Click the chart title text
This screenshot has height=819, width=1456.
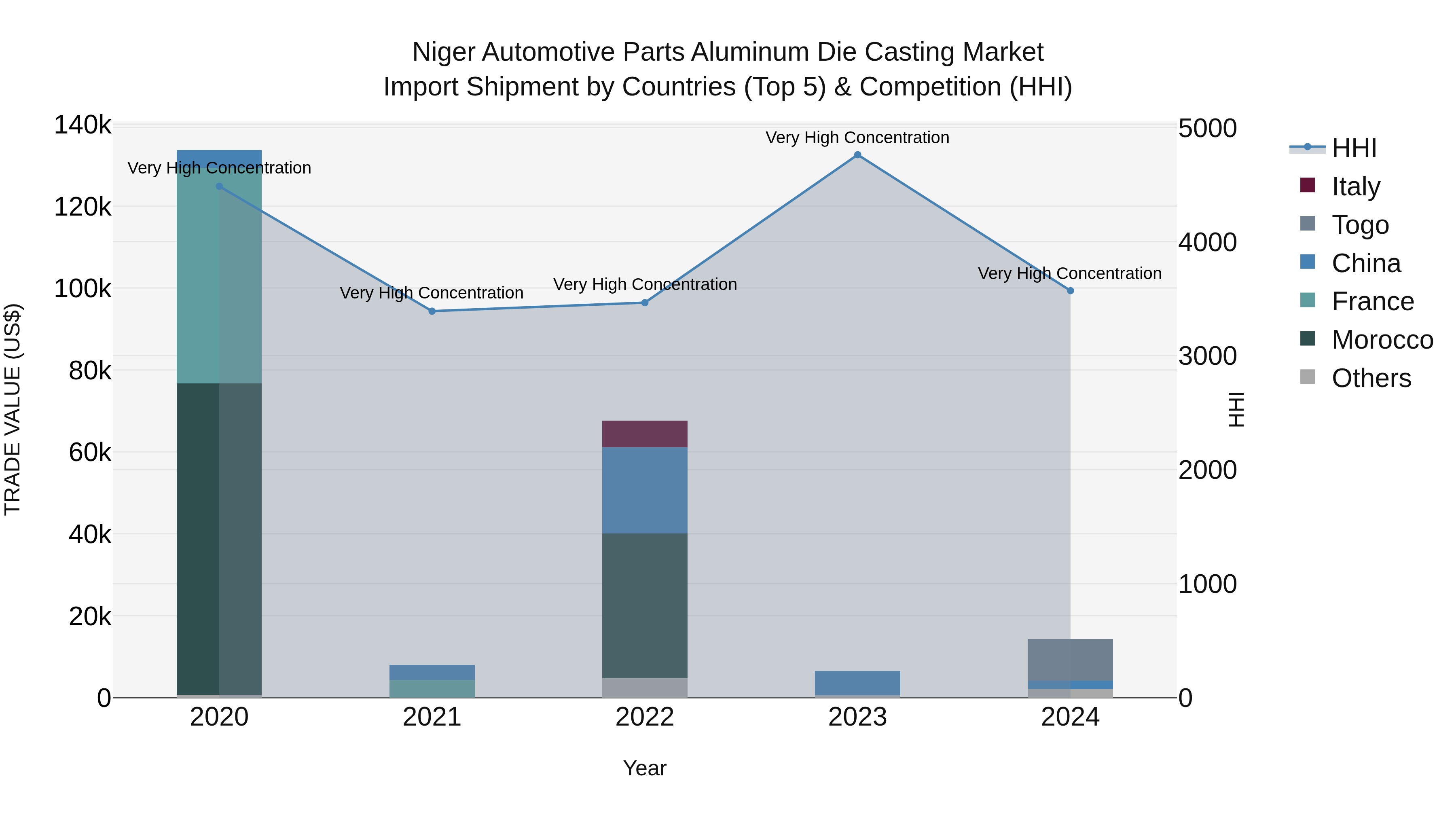click(x=728, y=70)
